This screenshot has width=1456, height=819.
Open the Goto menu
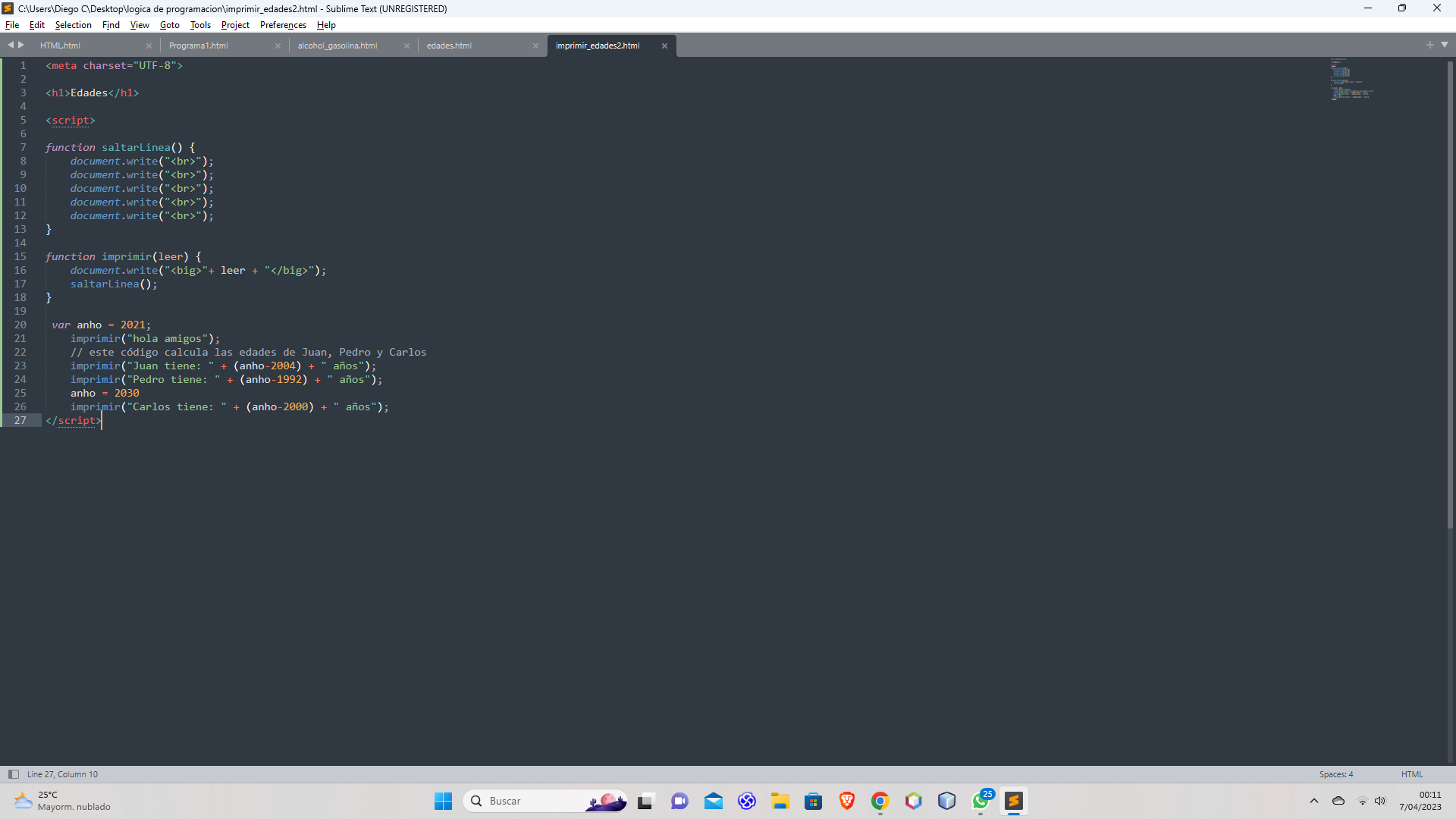pos(169,25)
